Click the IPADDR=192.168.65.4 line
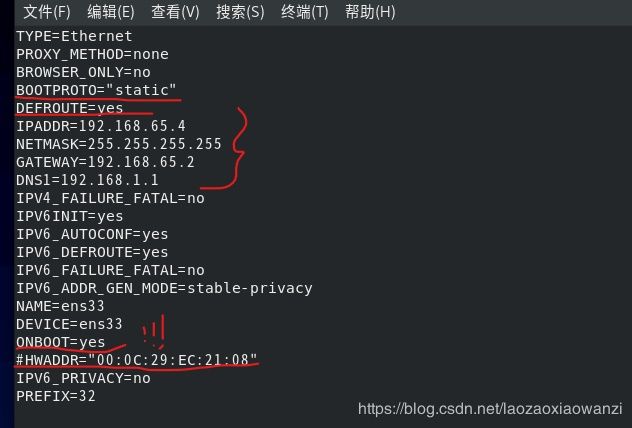 point(101,126)
